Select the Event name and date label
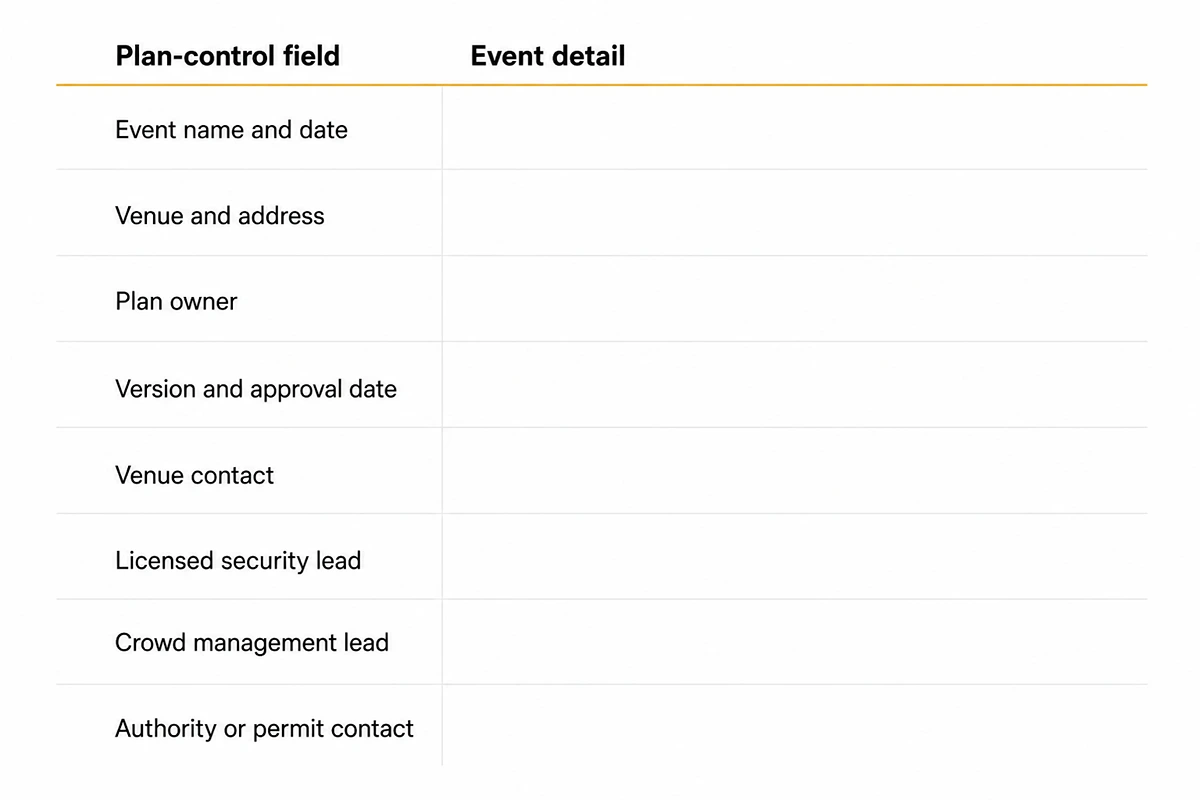The height and width of the screenshot is (800, 1200). pos(231,130)
